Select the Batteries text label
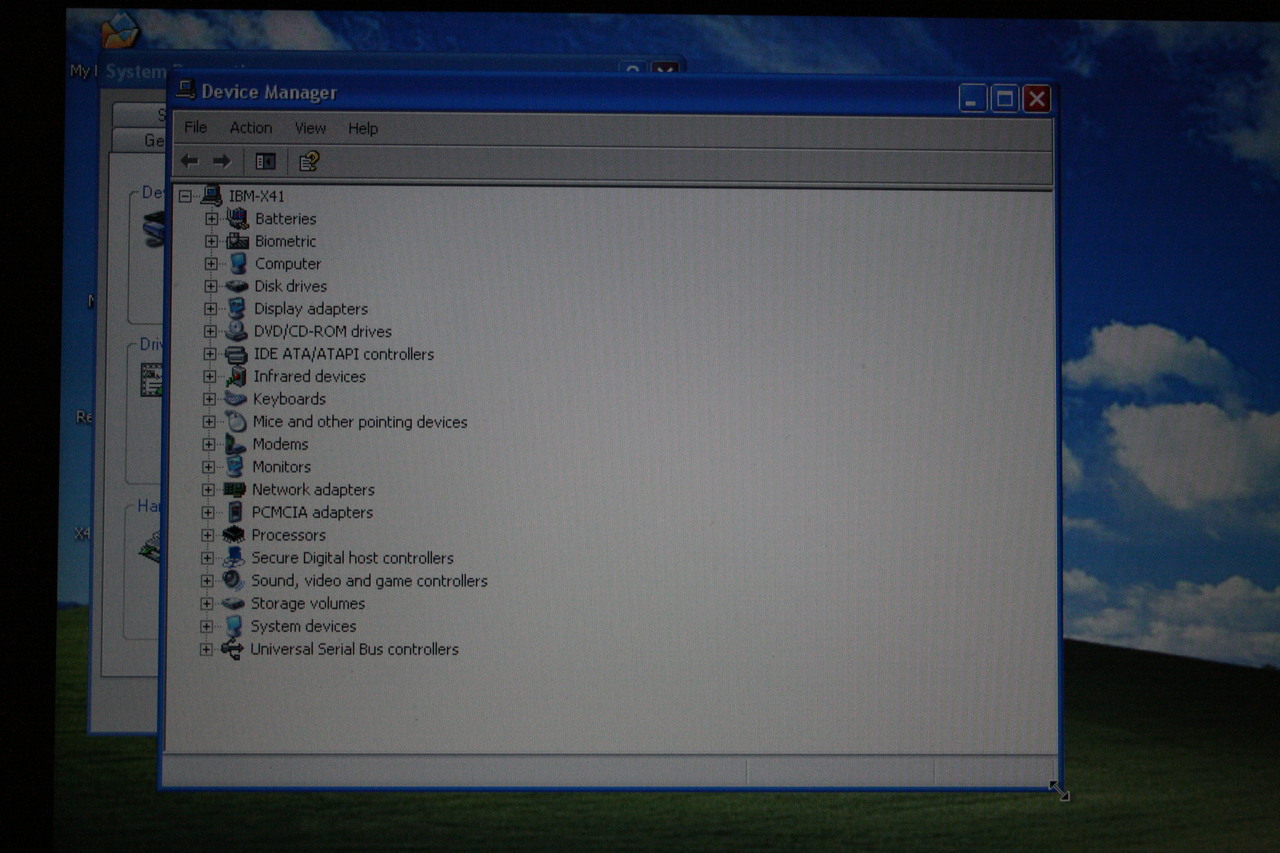 (285, 219)
